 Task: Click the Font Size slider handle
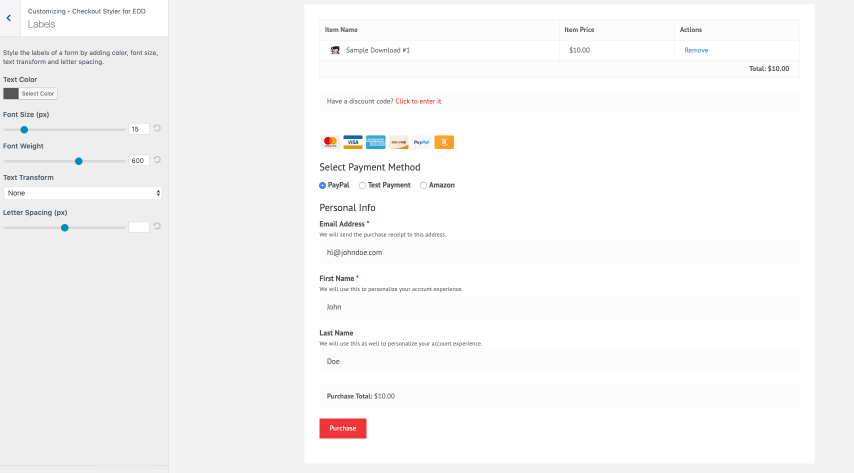(x=24, y=130)
